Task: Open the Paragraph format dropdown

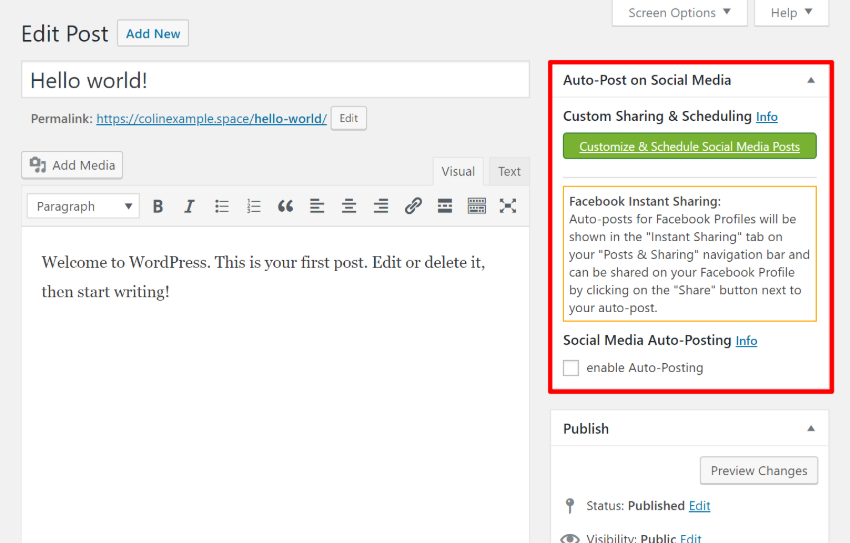Action: point(83,206)
